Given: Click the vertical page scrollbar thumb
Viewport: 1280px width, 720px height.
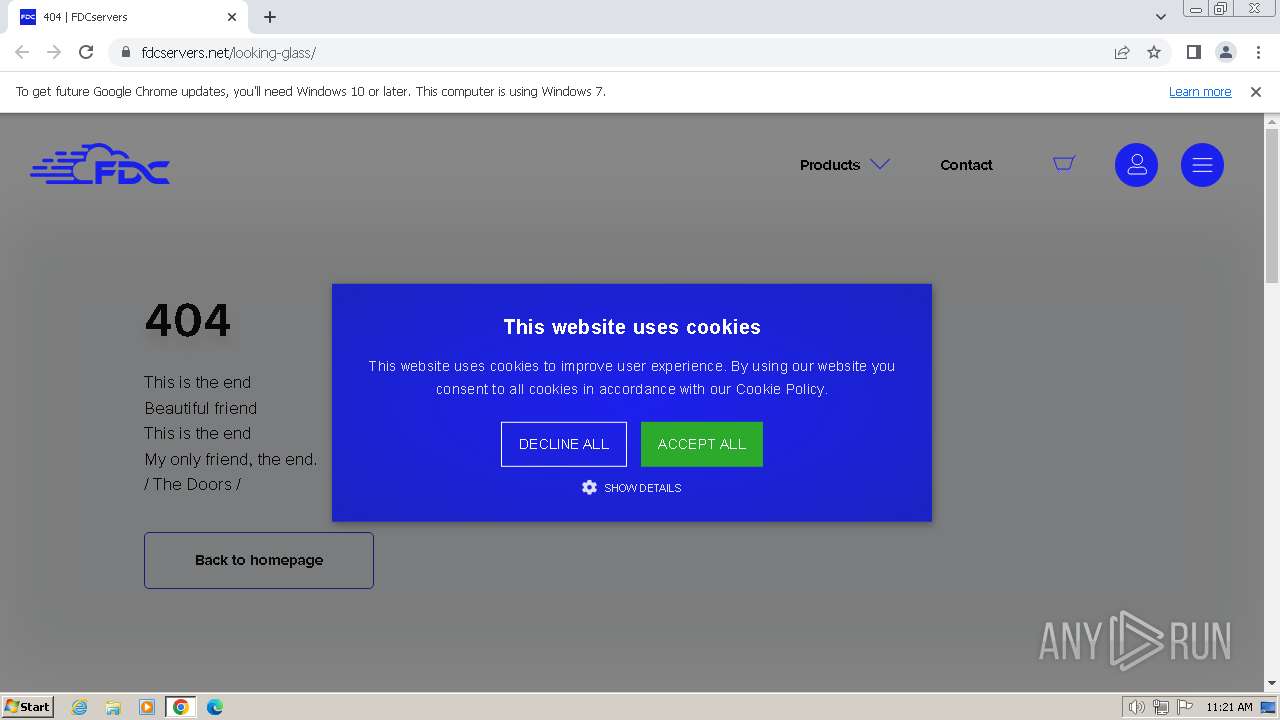Looking at the screenshot, I should pyautogui.click(x=1272, y=205).
